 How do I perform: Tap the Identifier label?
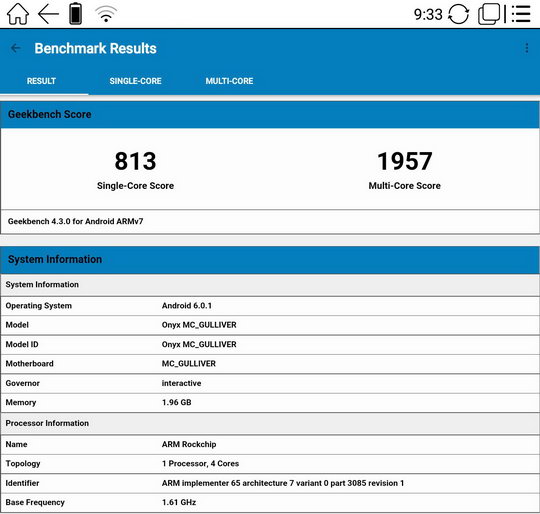22,483
